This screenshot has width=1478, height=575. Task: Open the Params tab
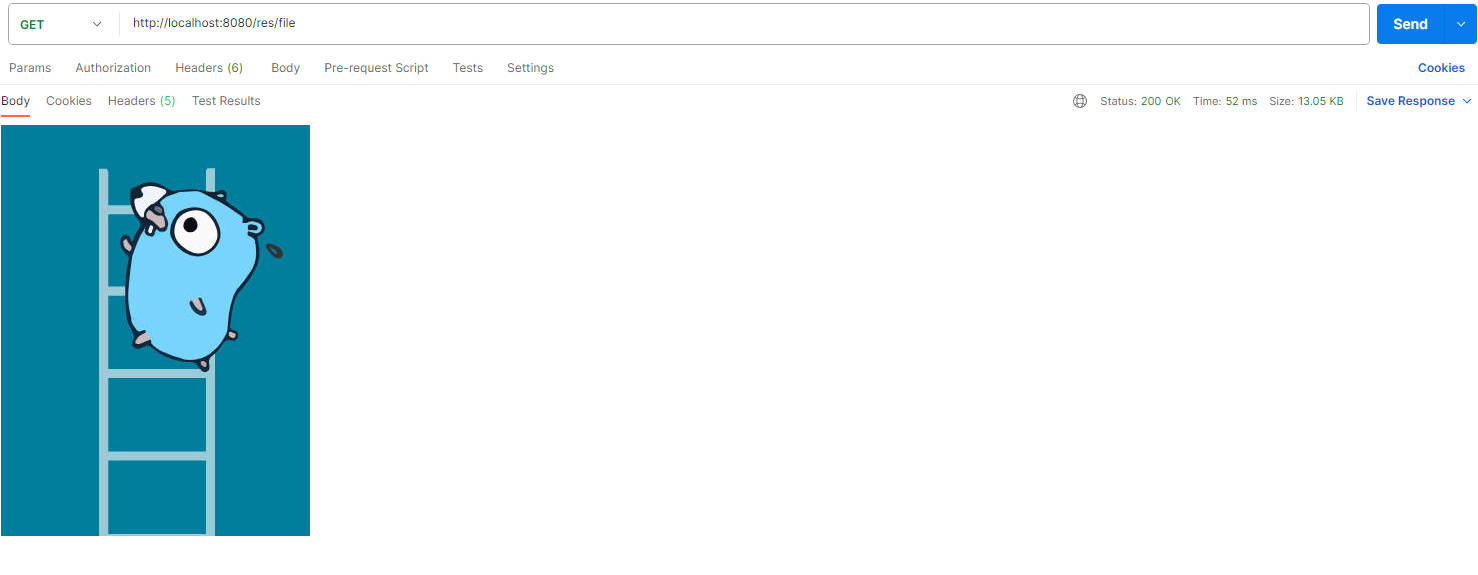30,68
